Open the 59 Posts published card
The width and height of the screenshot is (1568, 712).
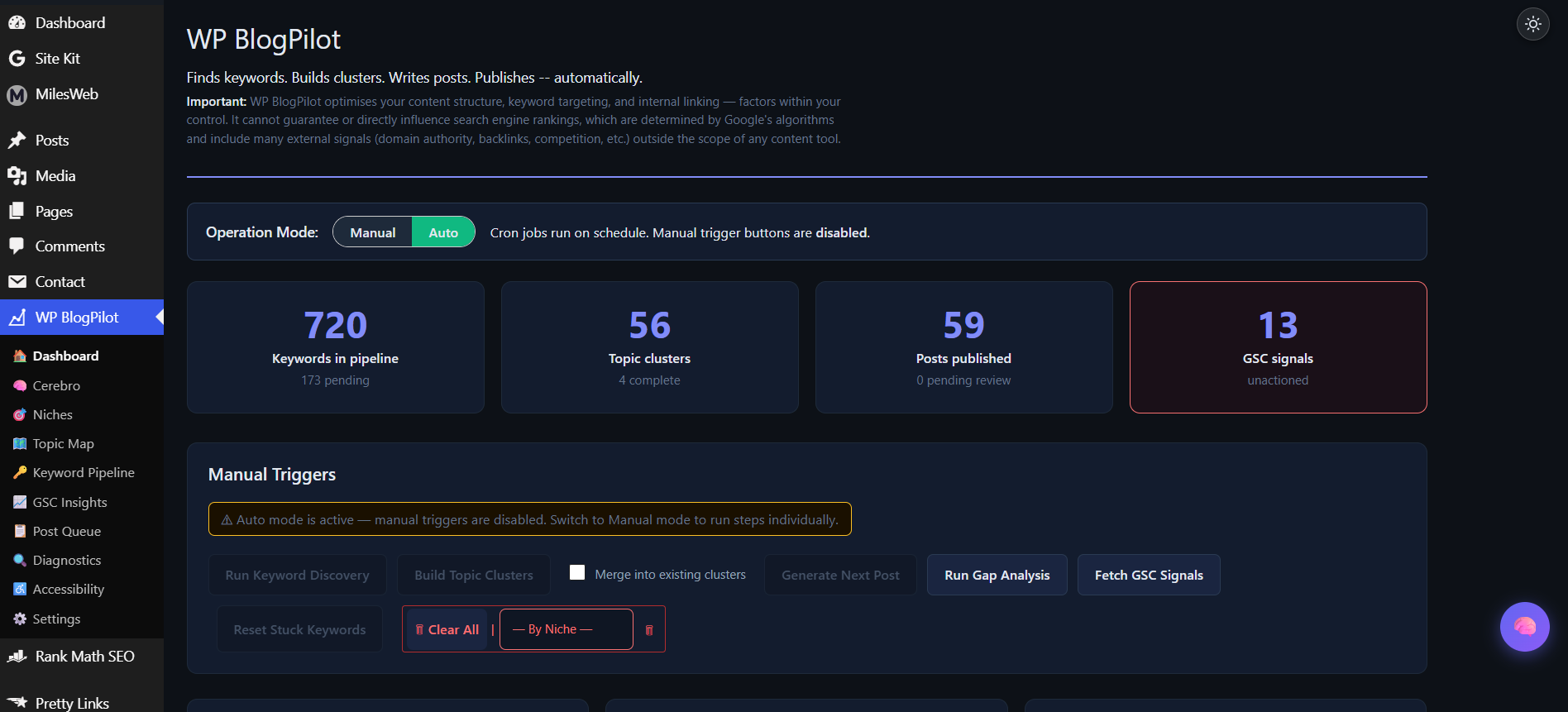pyautogui.click(x=964, y=347)
